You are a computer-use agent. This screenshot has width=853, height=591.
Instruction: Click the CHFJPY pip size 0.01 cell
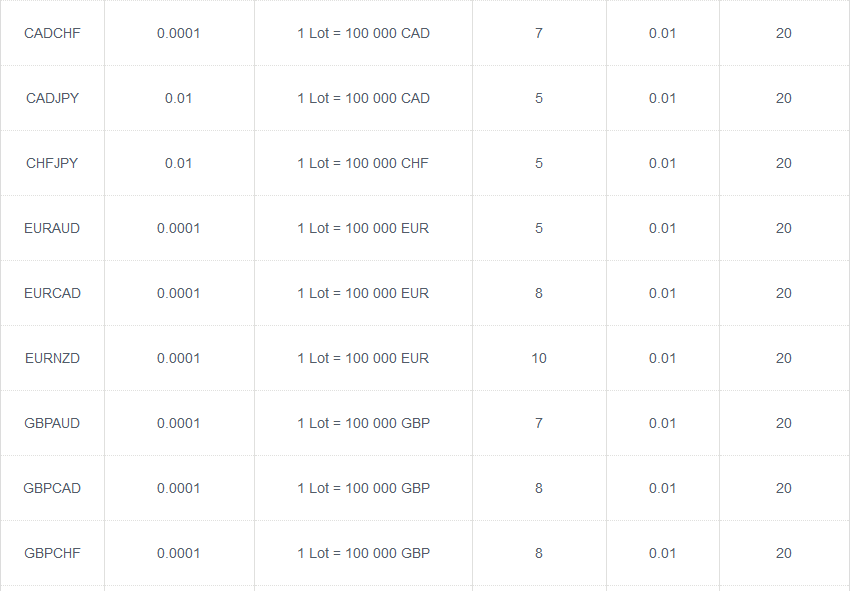[x=178, y=163]
